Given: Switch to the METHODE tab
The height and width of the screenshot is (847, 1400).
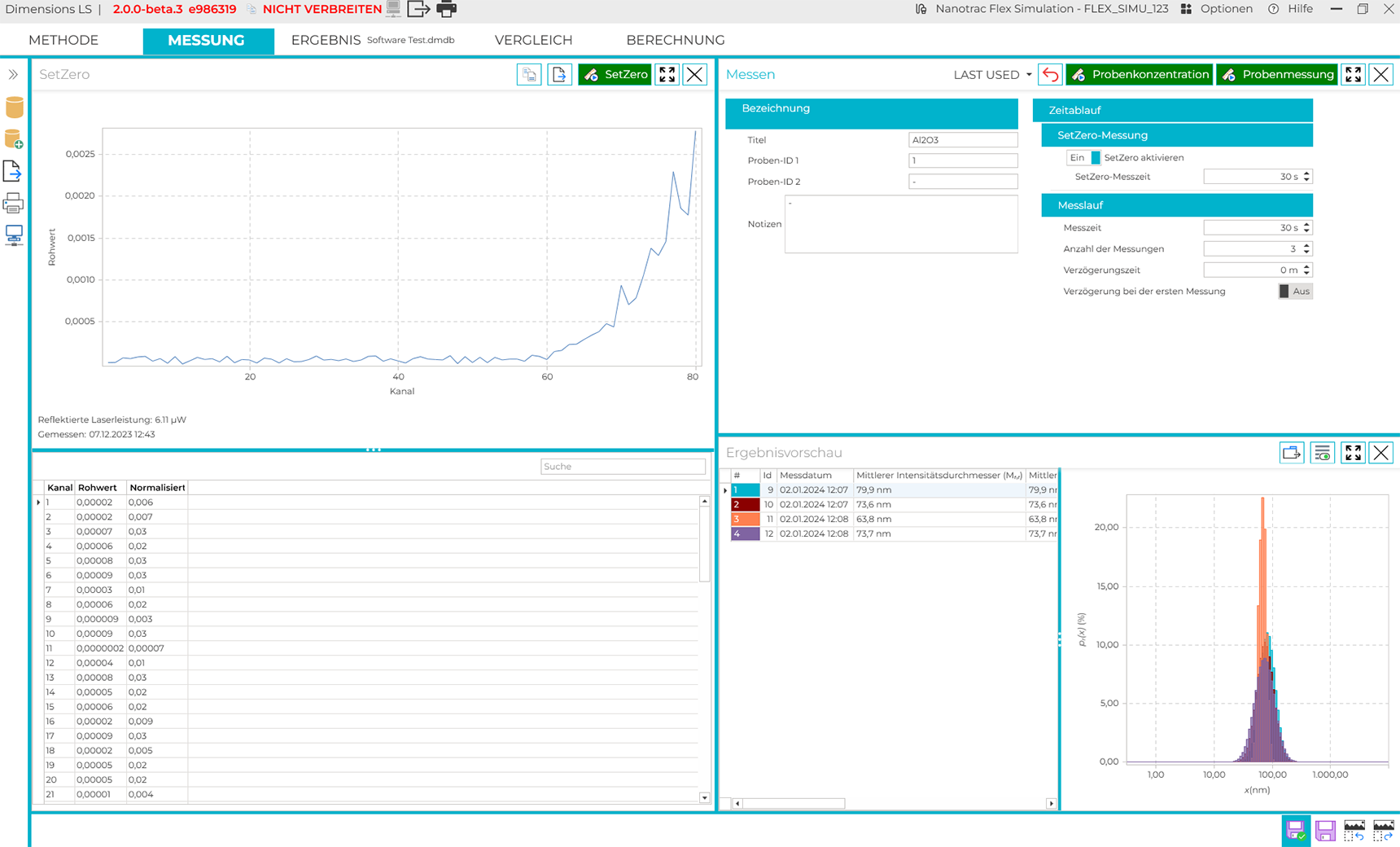Looking at the screenshot, I should coord(63,40).
